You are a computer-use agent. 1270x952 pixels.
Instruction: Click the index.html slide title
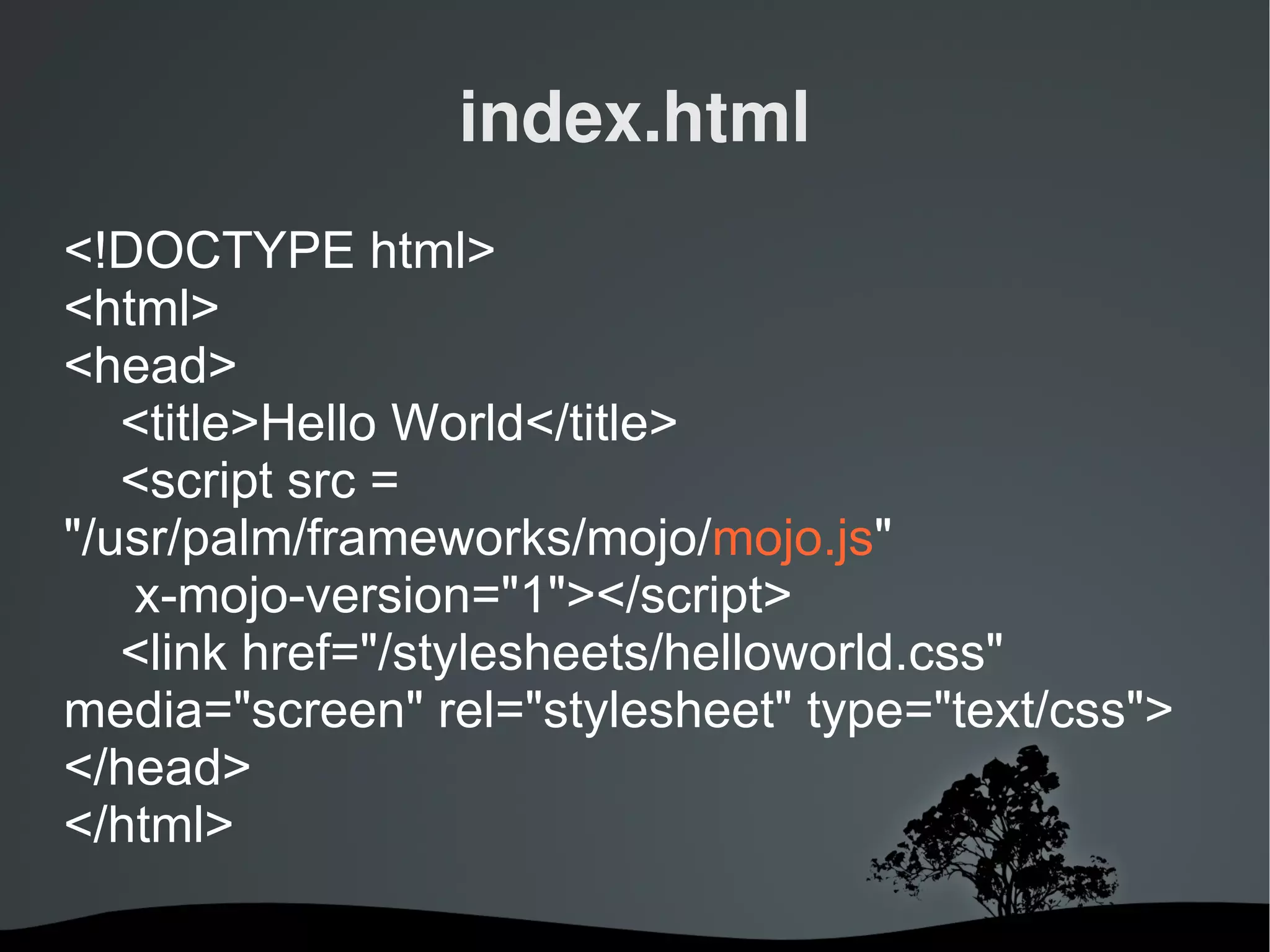634,117
